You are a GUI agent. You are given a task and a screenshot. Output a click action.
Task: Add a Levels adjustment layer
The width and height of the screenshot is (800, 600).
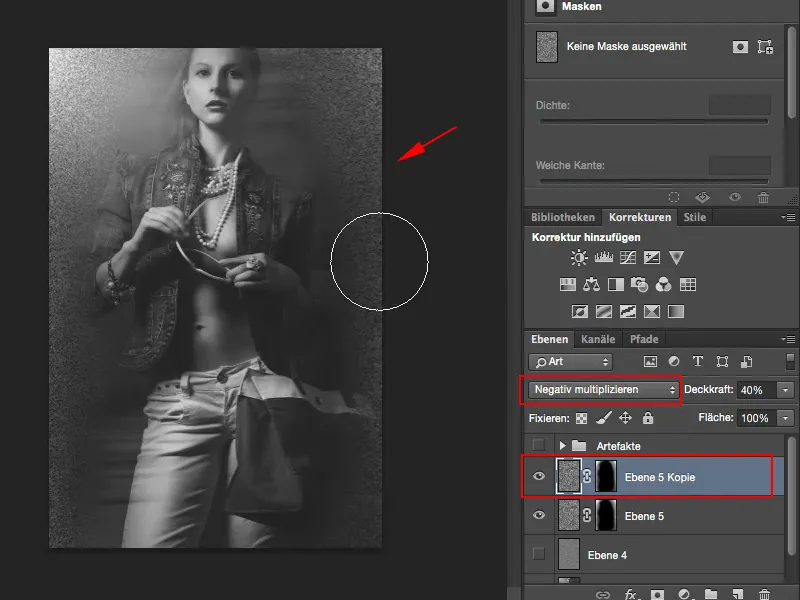tap(603, 257)
